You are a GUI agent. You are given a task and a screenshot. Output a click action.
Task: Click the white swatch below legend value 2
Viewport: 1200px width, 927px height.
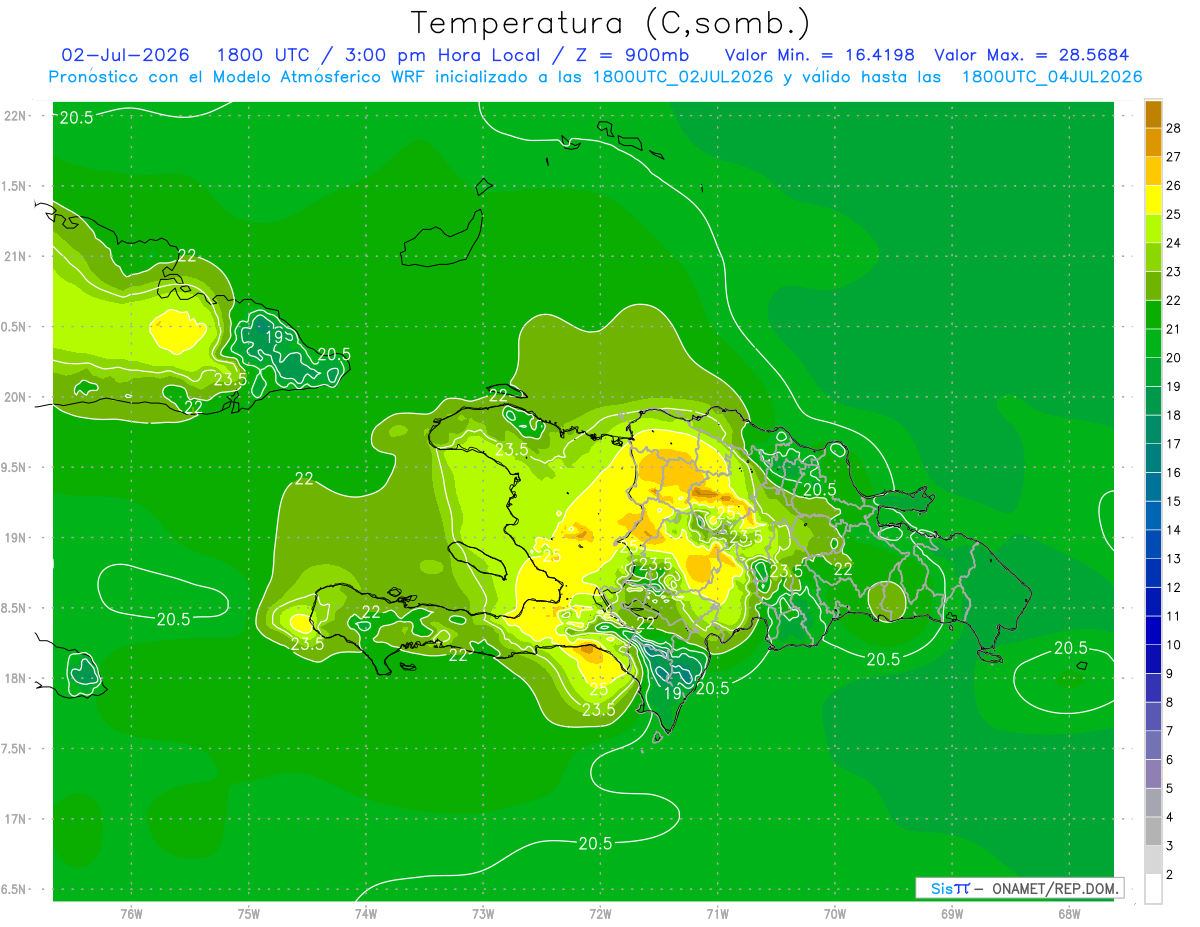point(1153,890)
